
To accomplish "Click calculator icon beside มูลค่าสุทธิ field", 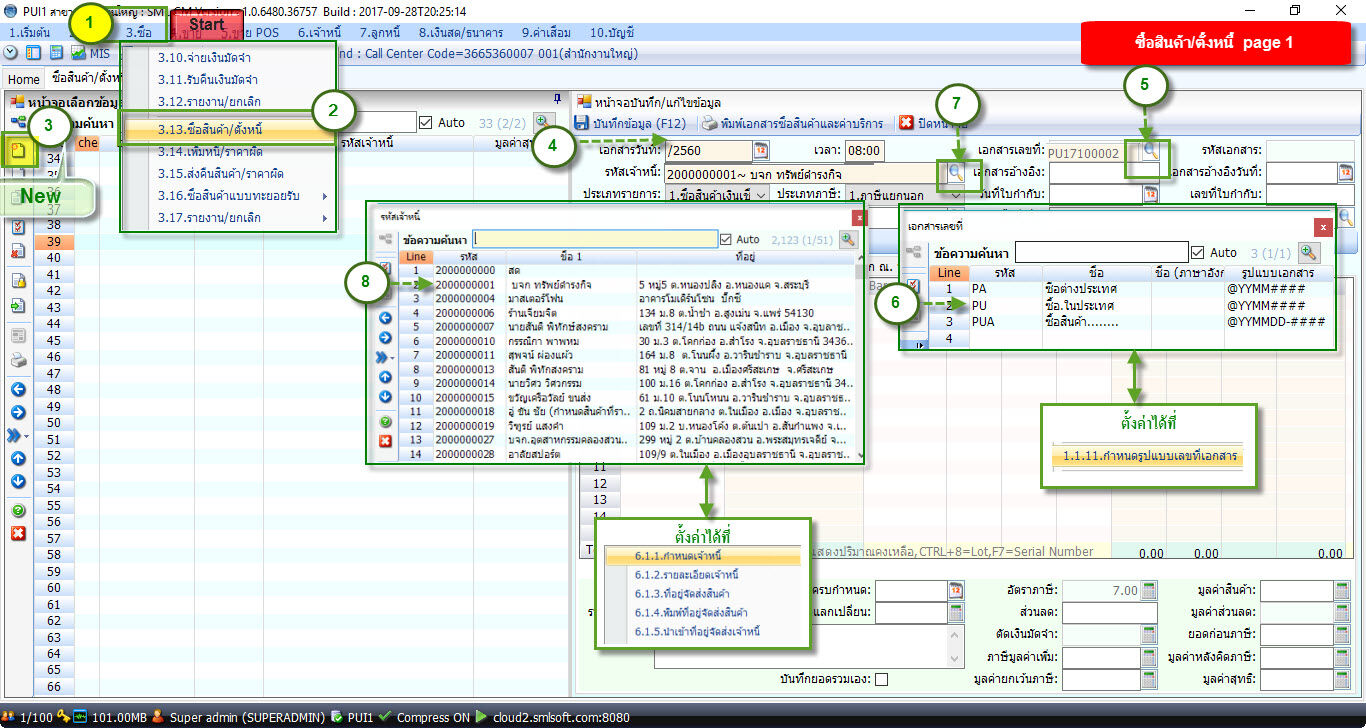I will 1341,679.
